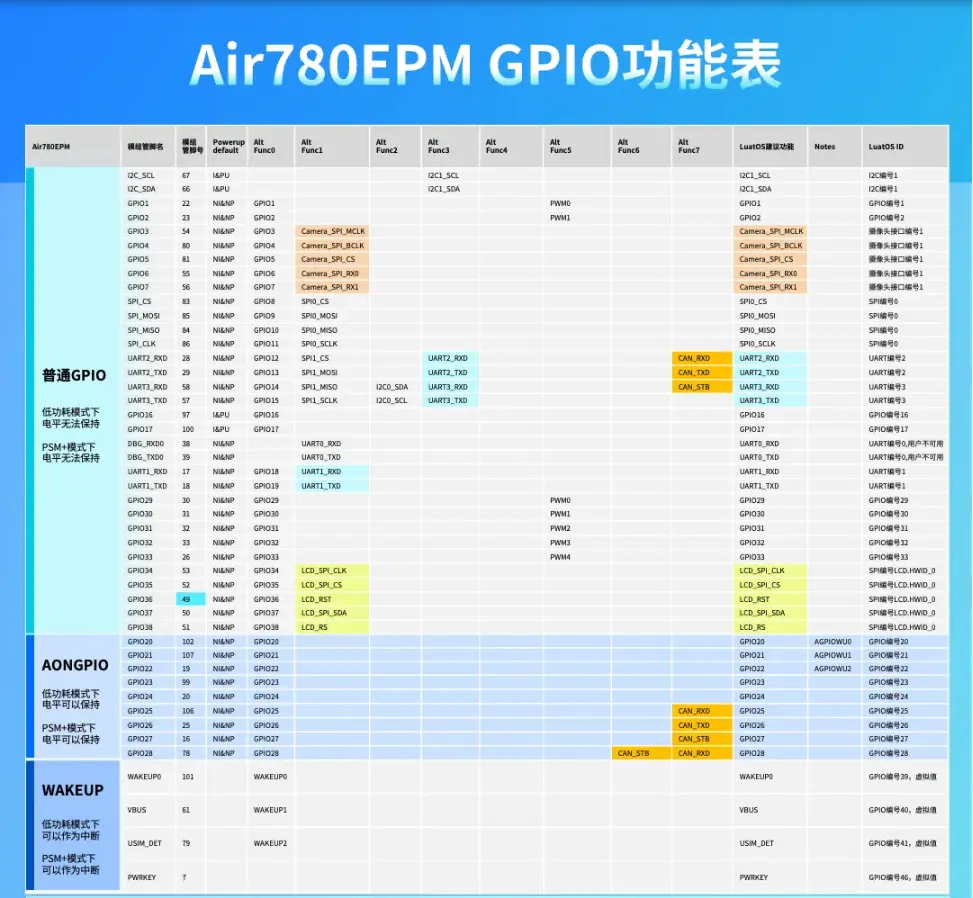This screenshot has height=898, width=973.
Task: Click pin number "79" in the USIM_DET row
Action: [x=186, y=843]
